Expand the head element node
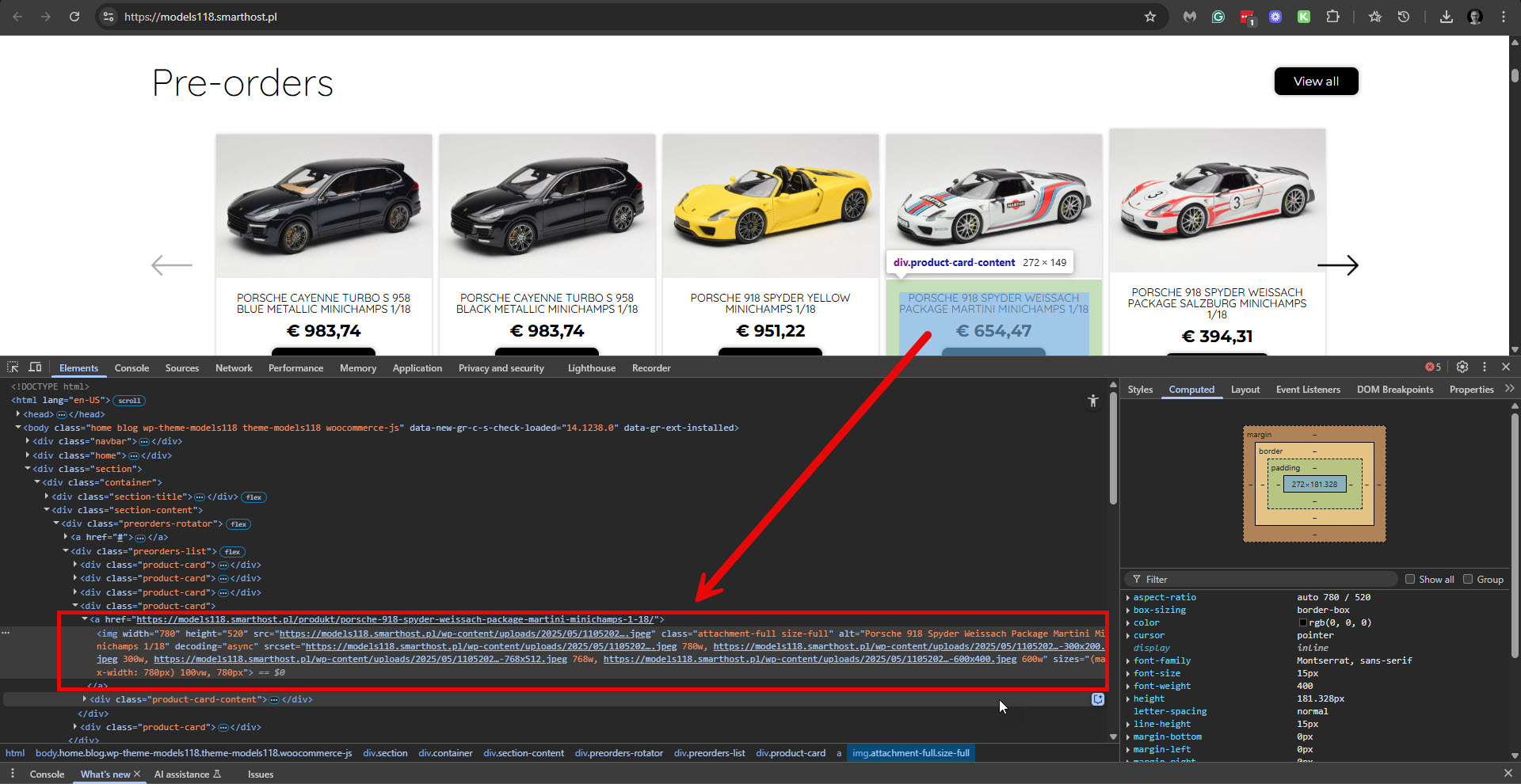 (x=18, y=413)
